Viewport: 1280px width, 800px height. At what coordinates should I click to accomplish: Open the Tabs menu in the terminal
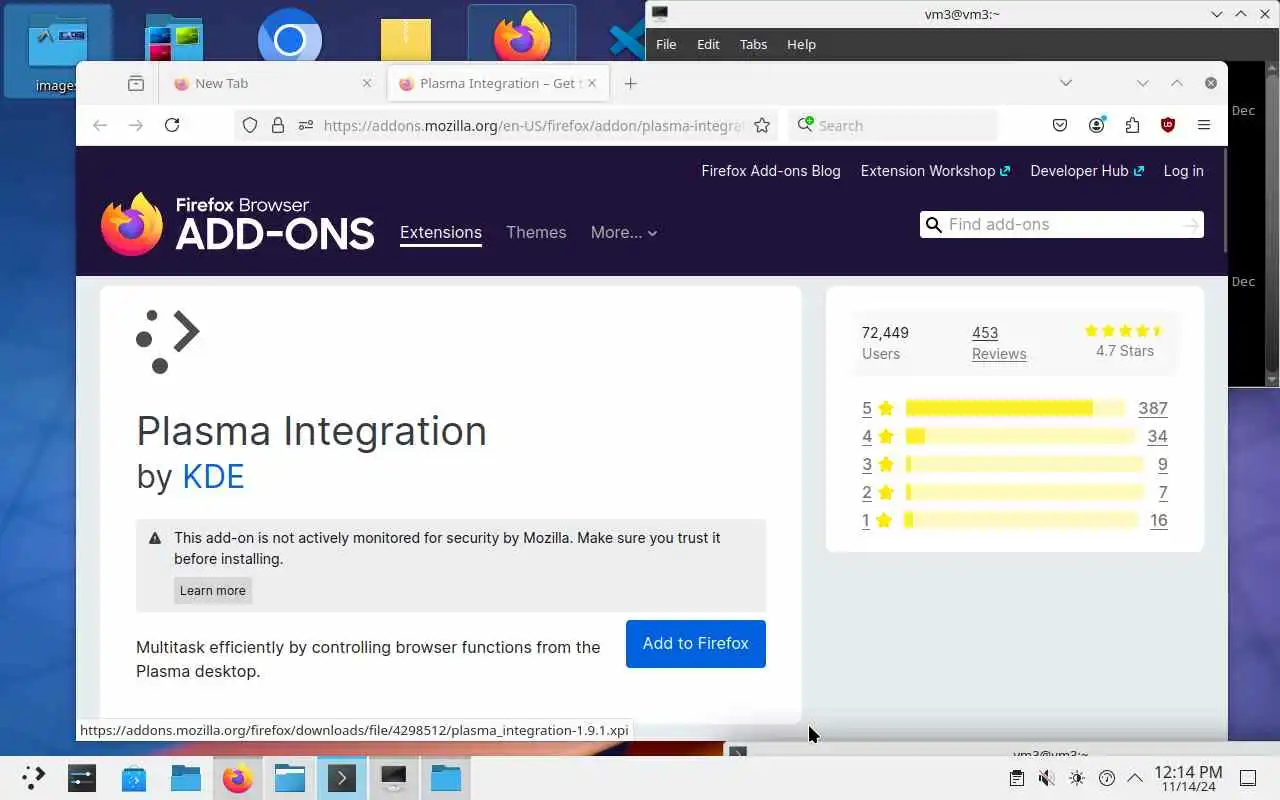[753, 44]
